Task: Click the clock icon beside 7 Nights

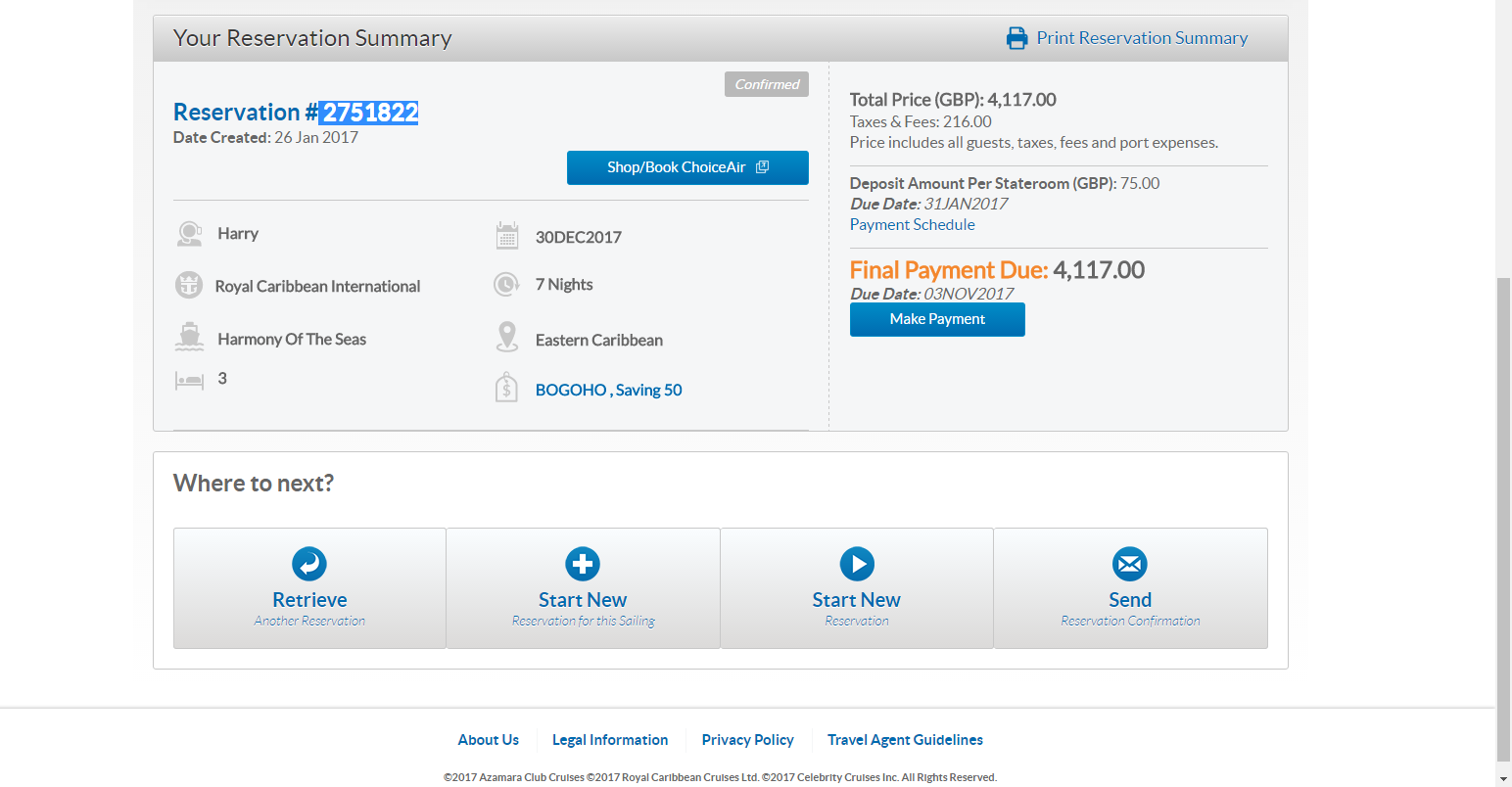Action: pos(506,285)
